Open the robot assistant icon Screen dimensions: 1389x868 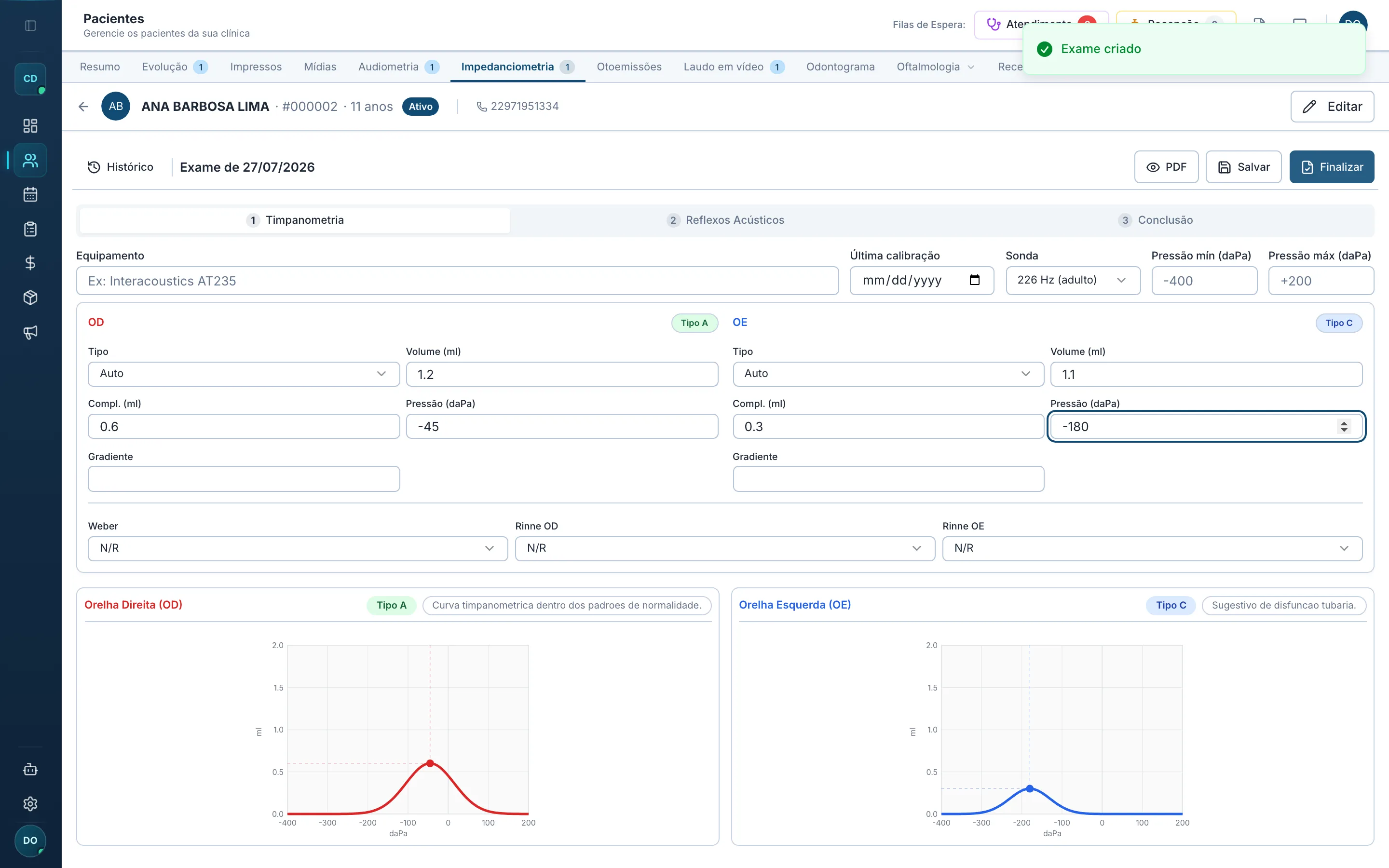coord(30,769)
